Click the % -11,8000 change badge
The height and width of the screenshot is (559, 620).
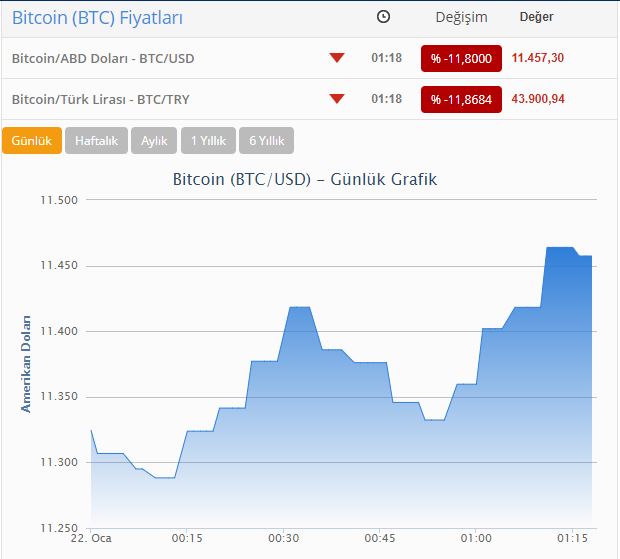(461, 59)
